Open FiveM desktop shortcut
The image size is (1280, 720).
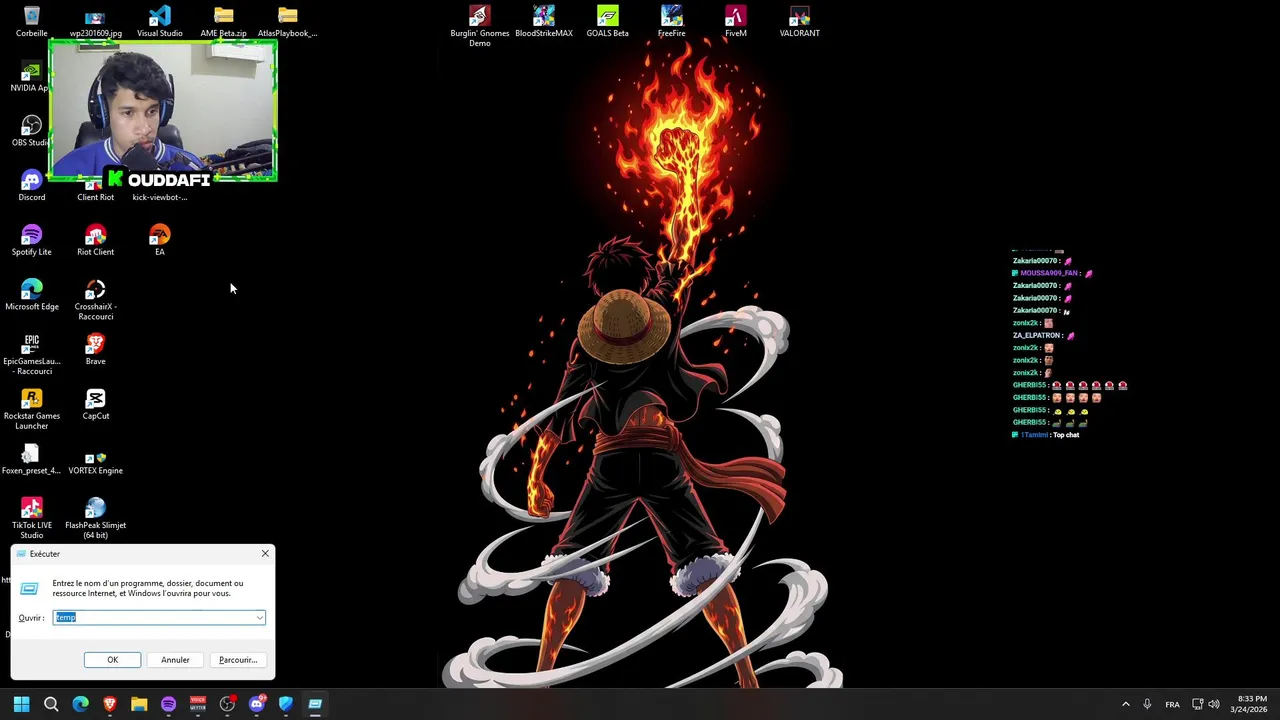735,21
